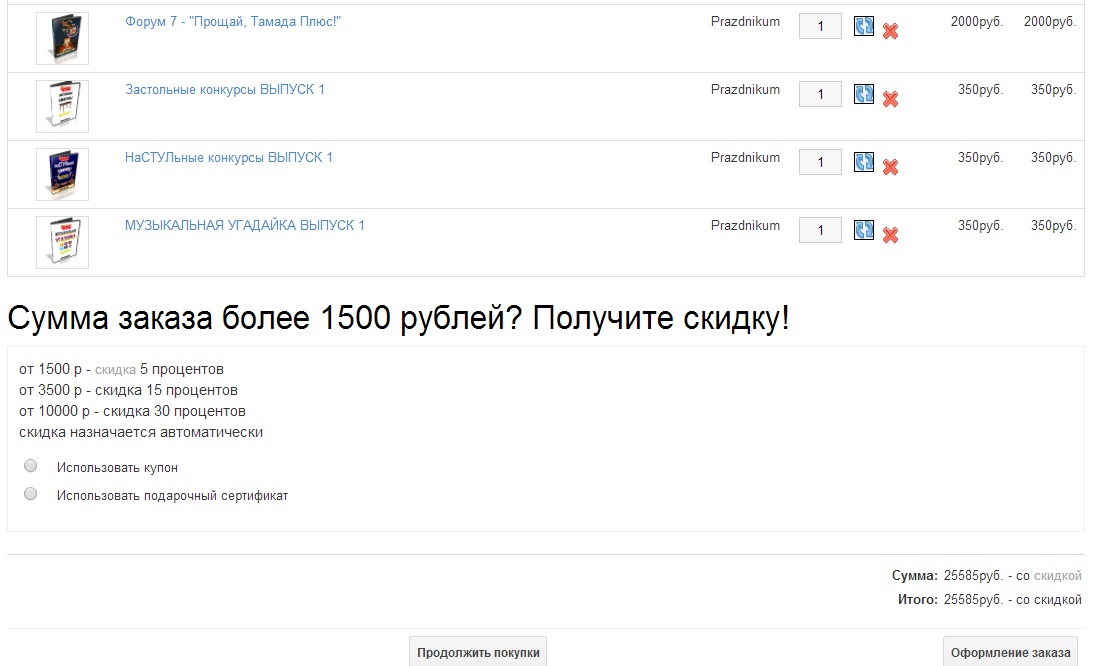This screenshot has height=666, width=1118.
Task: Delete МУЗЫКАЛЬНАЯ УГАДАЙКА ВЫПУСК 1 item
Action: pos(890,235)
